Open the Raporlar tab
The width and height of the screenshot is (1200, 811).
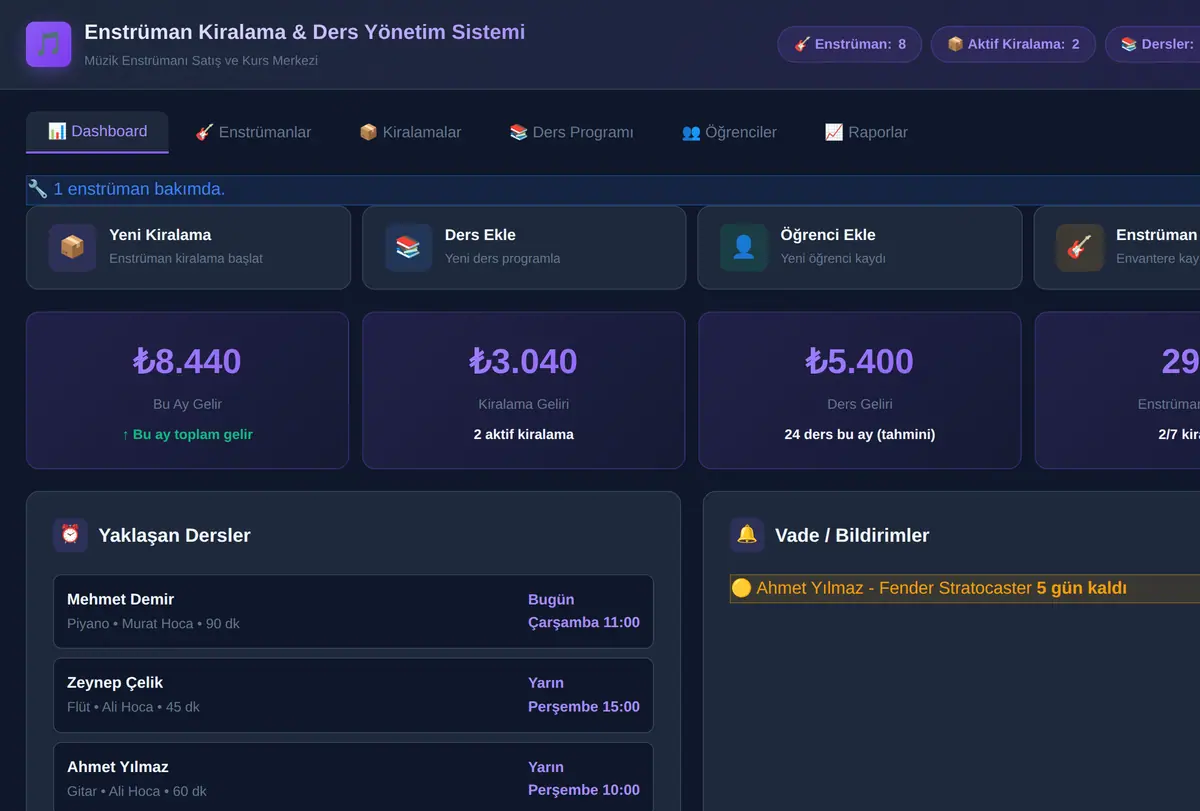point(866,132)
